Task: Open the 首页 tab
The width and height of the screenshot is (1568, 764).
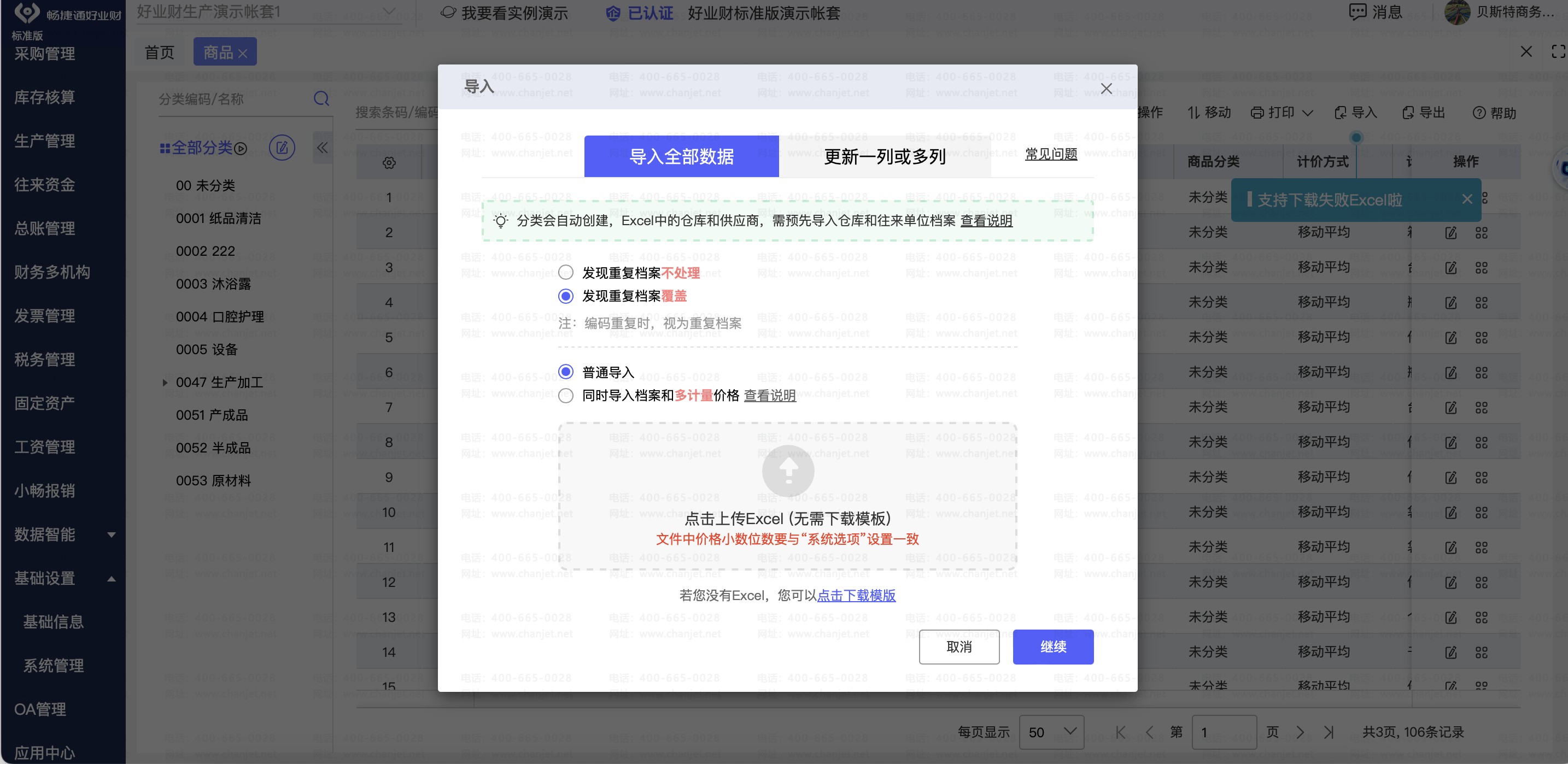Action: pos(160,52)
